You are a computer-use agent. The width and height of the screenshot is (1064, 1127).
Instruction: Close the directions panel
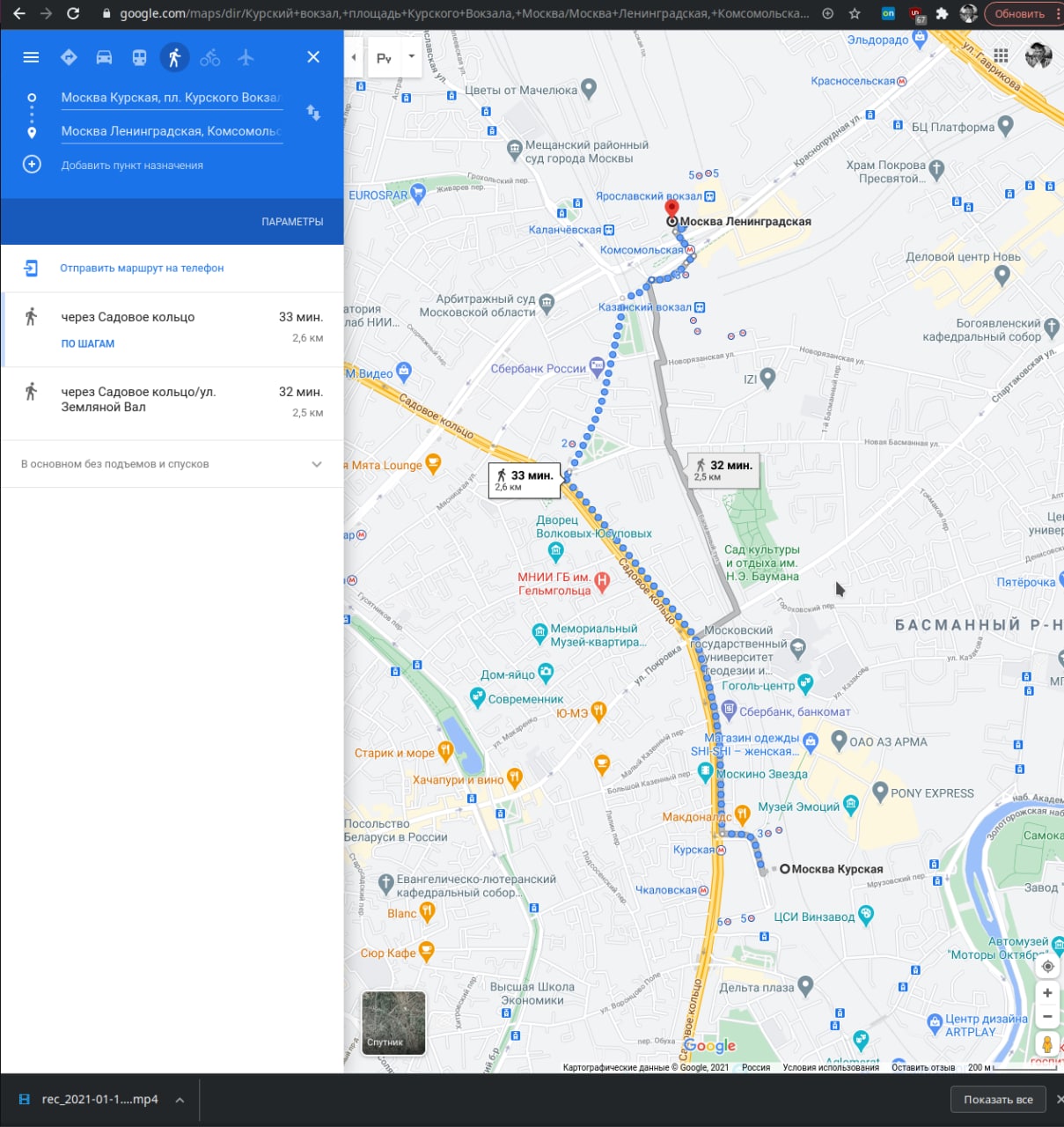[313, 57]
